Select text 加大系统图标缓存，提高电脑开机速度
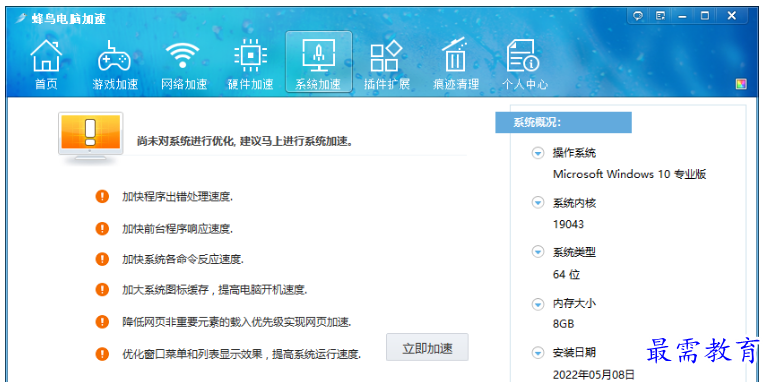This screenshot has width=768, height=382. 215,289
